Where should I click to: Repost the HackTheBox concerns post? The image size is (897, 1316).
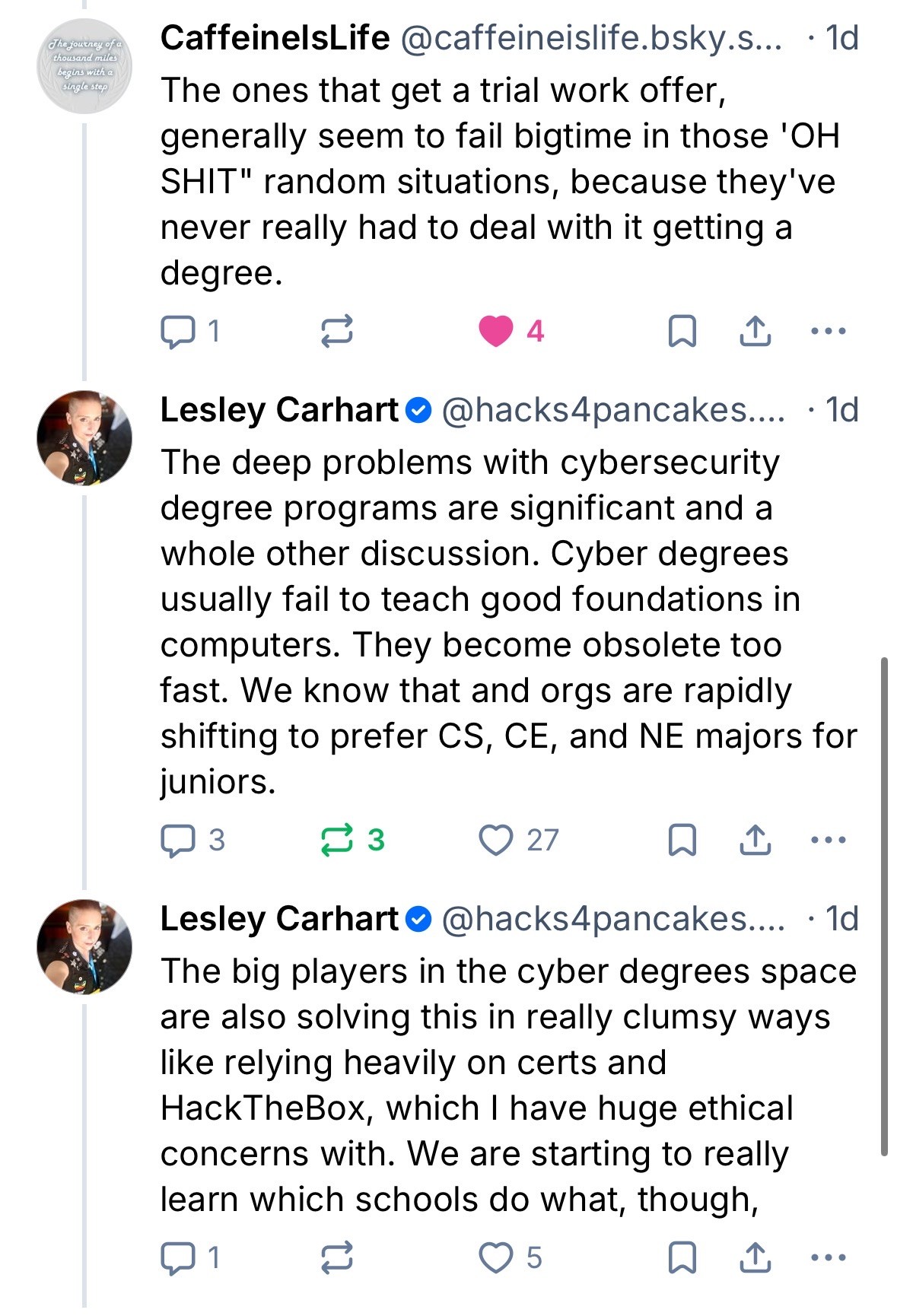pyautogui.click(x=336, y=1258)
